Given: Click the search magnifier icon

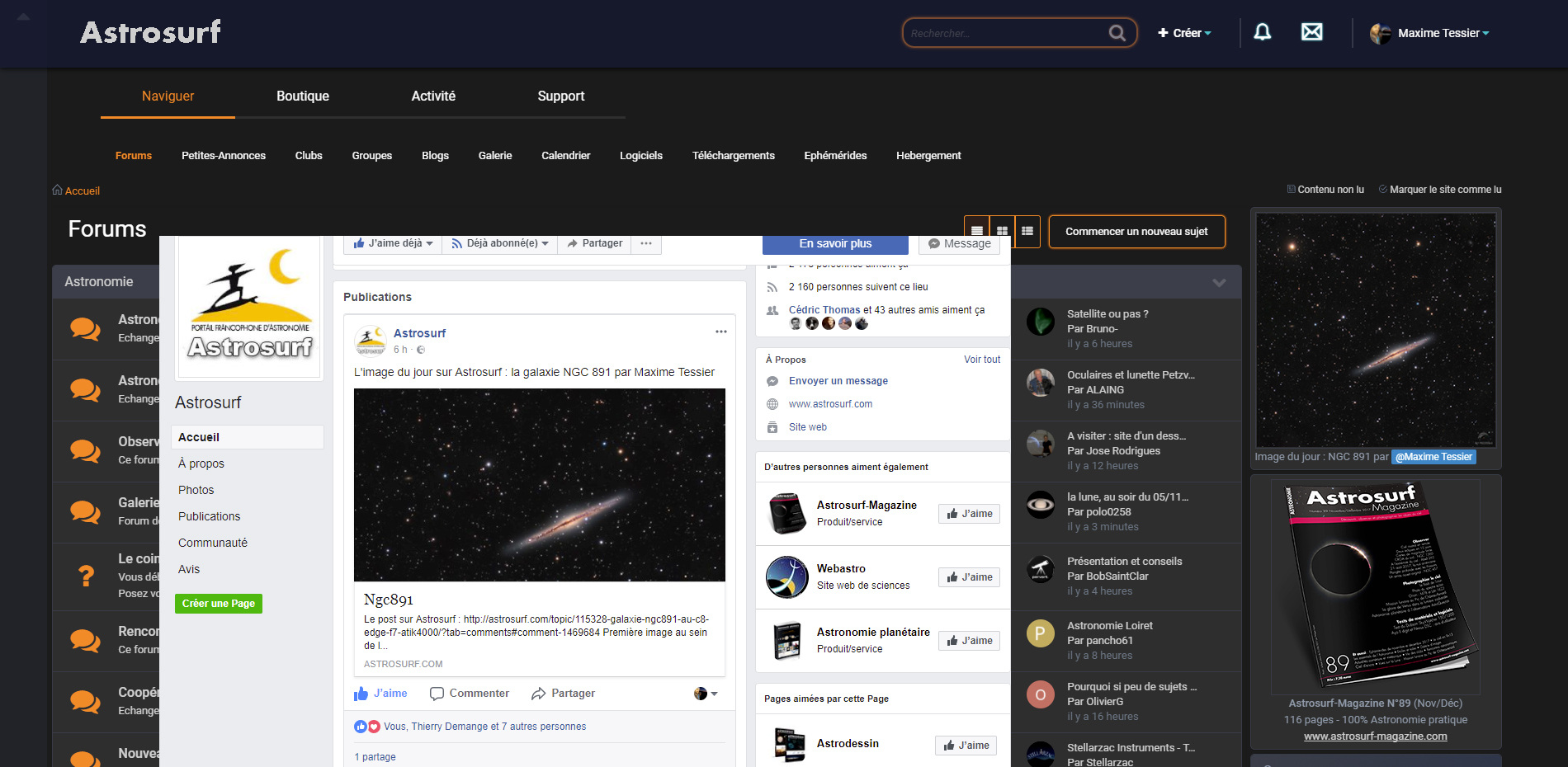Looking at the screenshot, I should [x=1117, y=33].
